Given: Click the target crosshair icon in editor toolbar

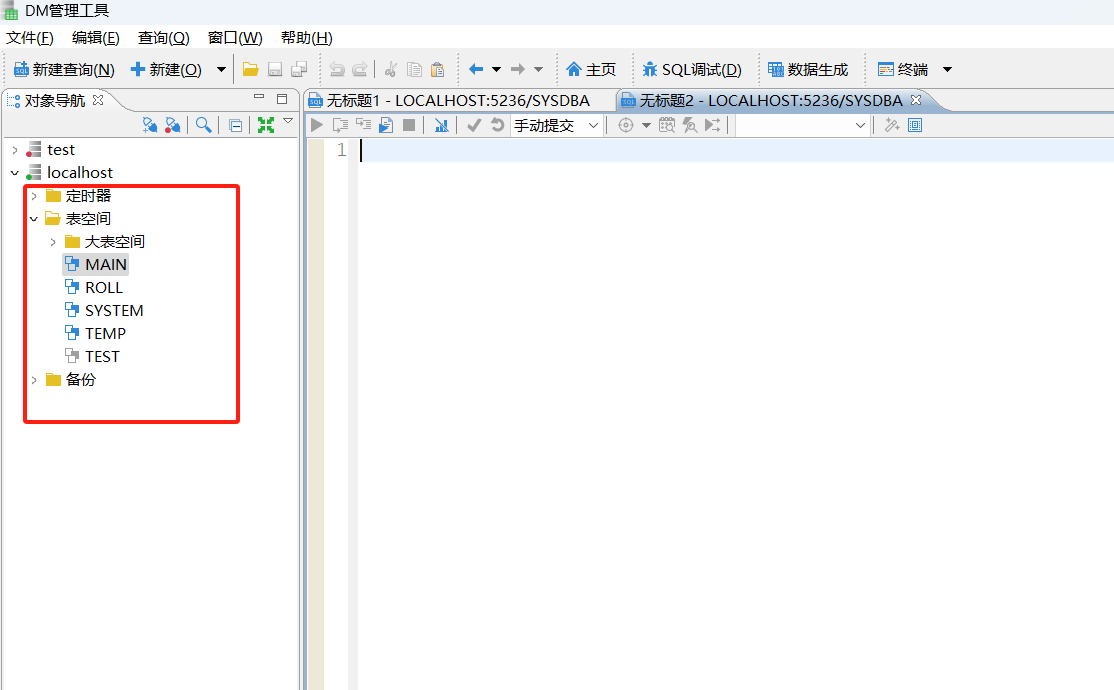Looking at the screenshot, I should 625,125.
